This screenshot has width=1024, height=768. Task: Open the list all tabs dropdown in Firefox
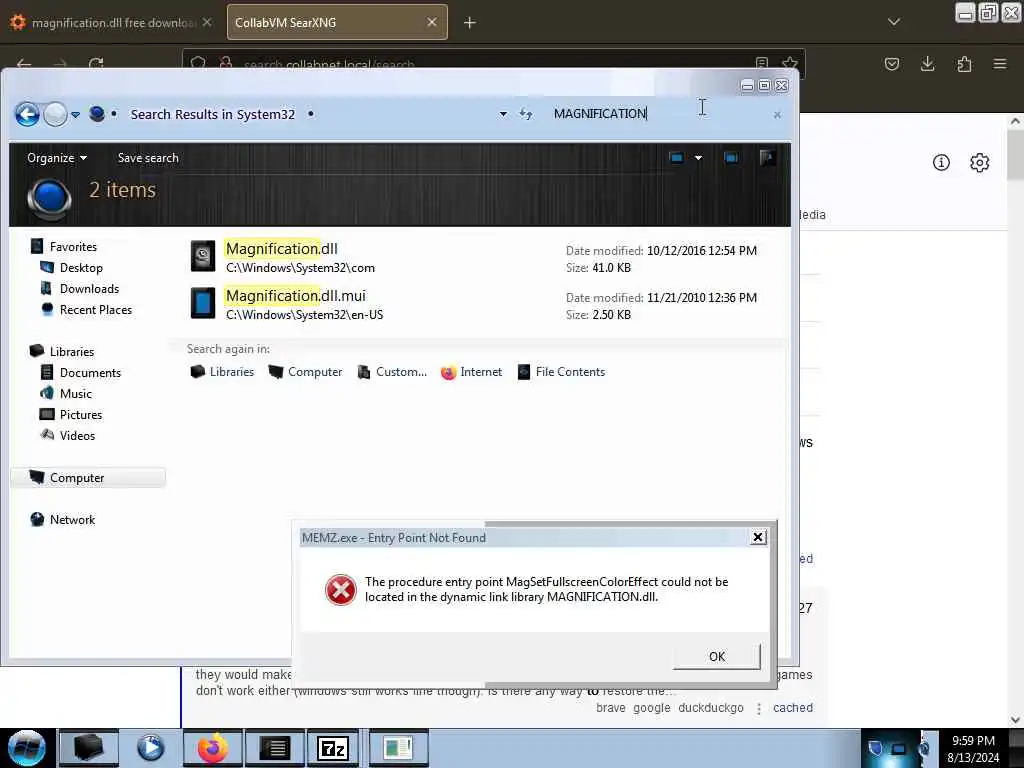(x=893, y=22)
